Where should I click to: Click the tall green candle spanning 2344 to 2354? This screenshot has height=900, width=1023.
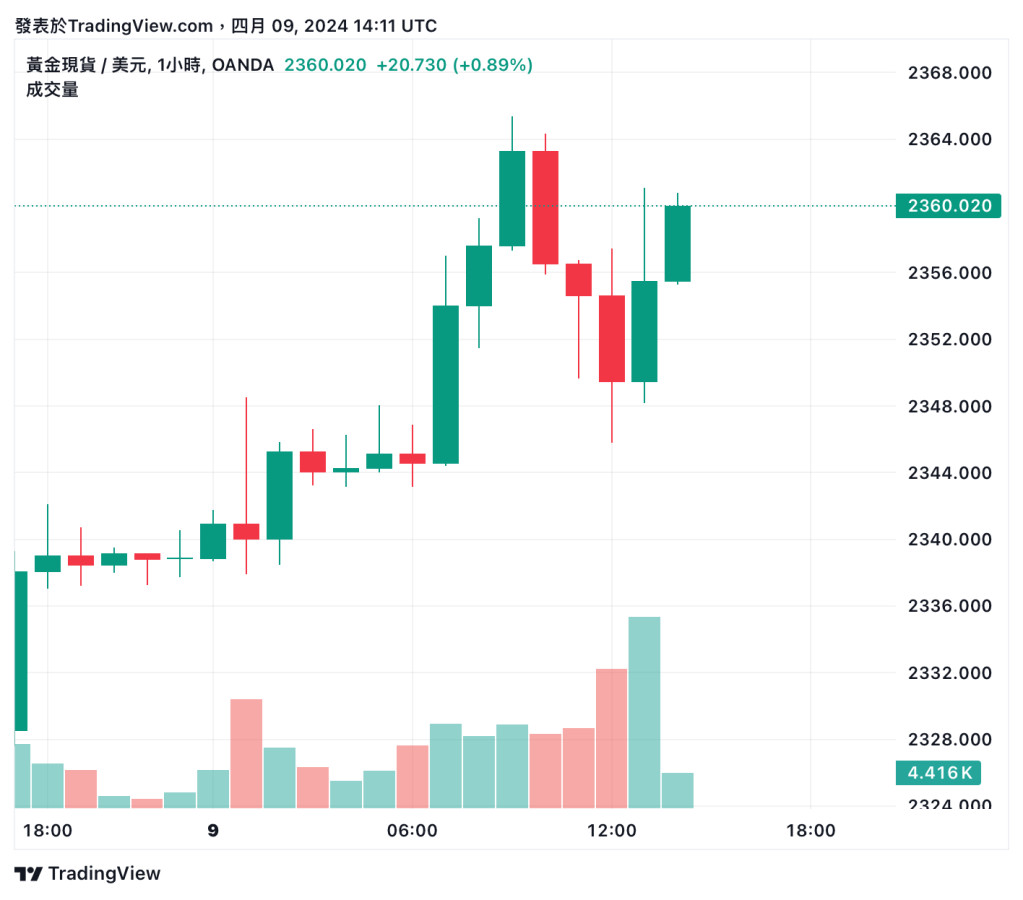click(x=445, y=384)
